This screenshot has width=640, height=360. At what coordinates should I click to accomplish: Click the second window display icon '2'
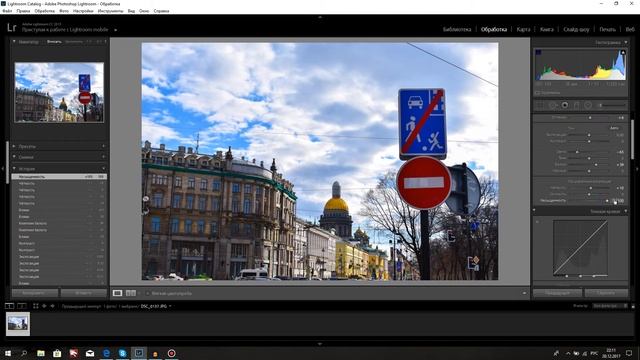pos(22,306)
